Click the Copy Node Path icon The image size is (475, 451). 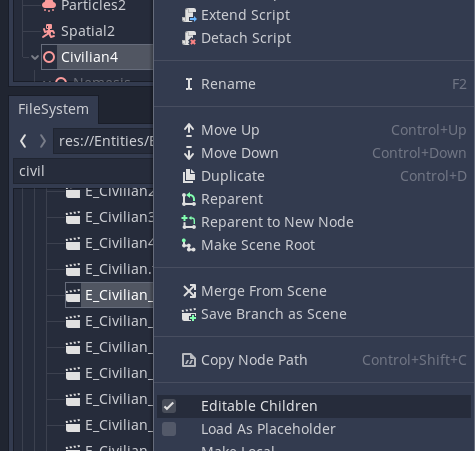click(x=189, y=360)
